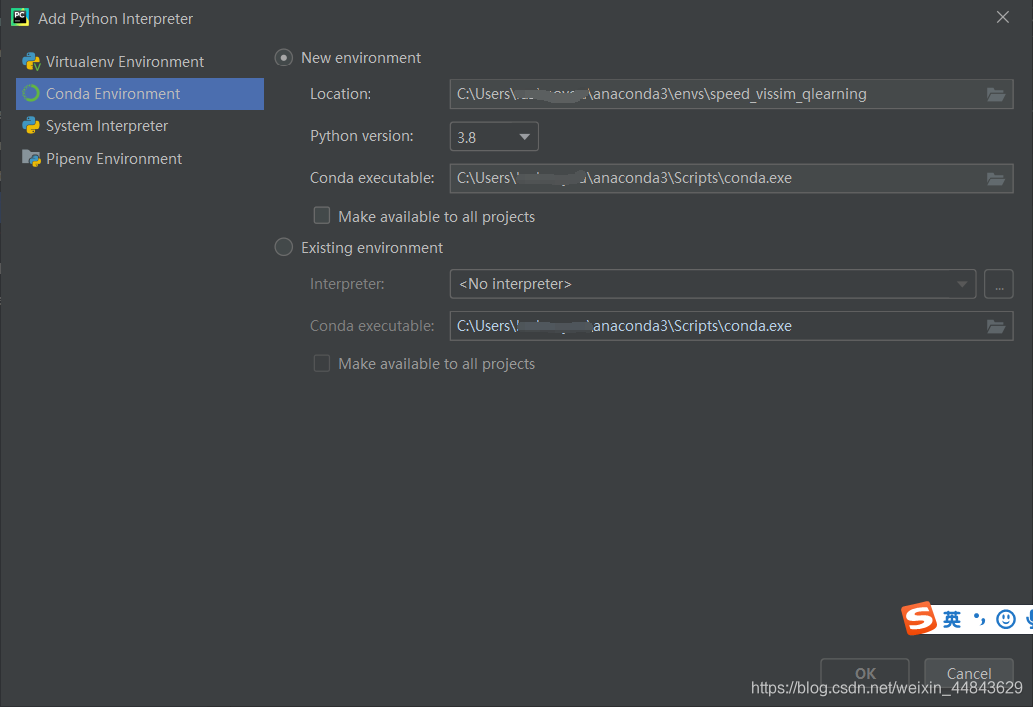Click the PyCharm logo in the title bar

coord(19,17)
